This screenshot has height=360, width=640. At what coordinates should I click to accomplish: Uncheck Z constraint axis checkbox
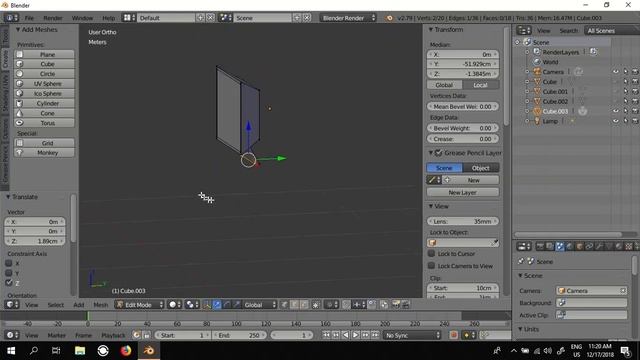coord(9,282)
